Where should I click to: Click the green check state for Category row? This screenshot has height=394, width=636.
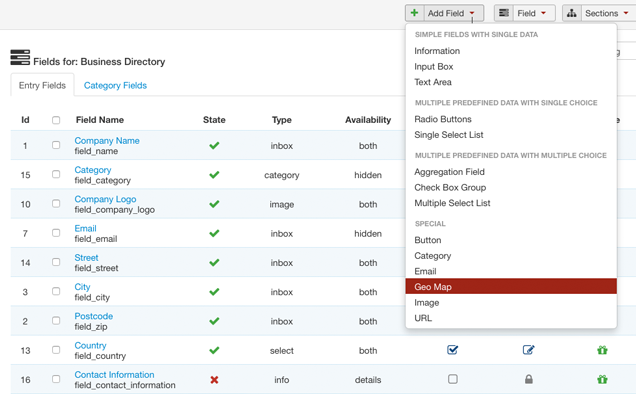coord(214,174)
